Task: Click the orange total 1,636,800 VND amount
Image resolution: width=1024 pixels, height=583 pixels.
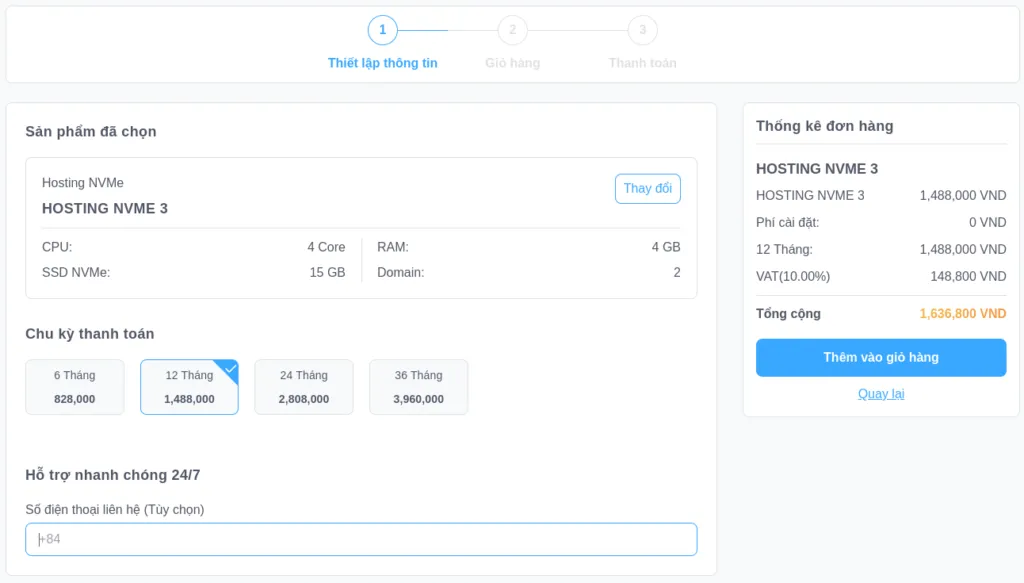Action: [x=962, y=314]
